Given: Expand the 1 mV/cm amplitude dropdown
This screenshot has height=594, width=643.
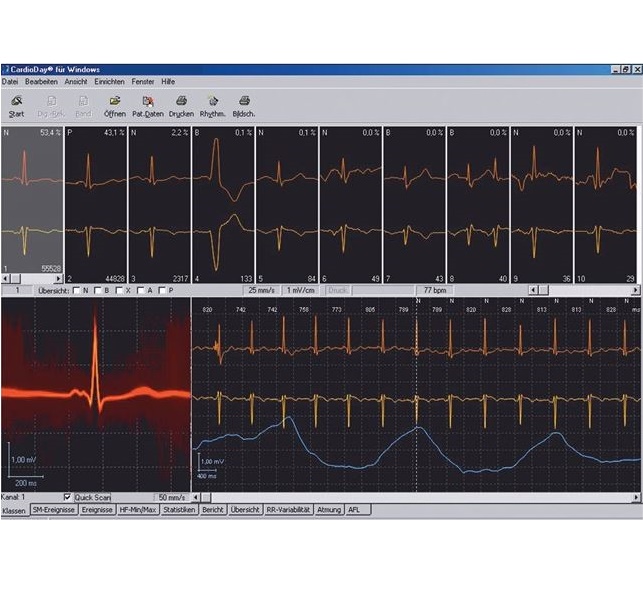Looking at the screenshot, I should tap(302, 290).
